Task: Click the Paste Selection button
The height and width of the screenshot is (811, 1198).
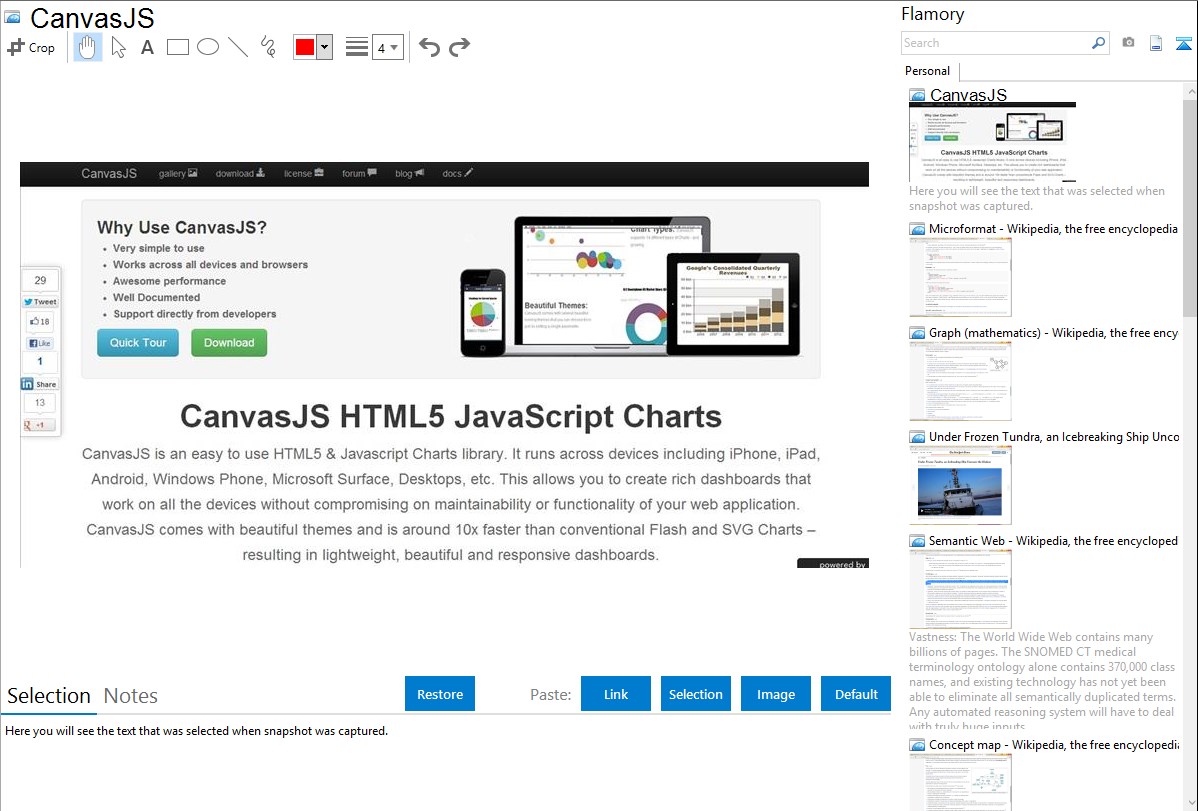Action: [x=695, y=694]
